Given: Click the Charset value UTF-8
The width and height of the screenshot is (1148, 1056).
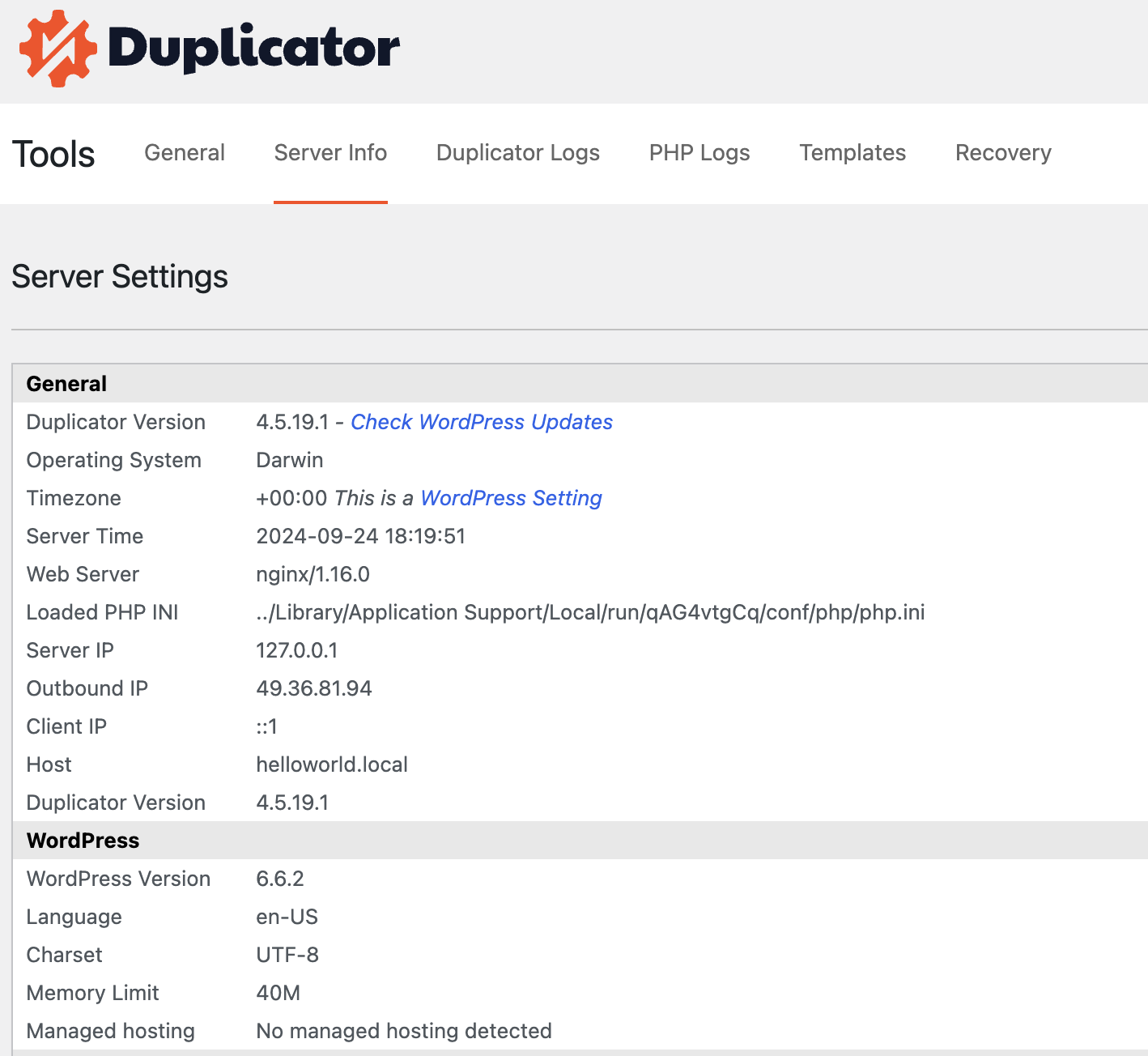Looking at the screenshot, I should (x=287, y=955).
